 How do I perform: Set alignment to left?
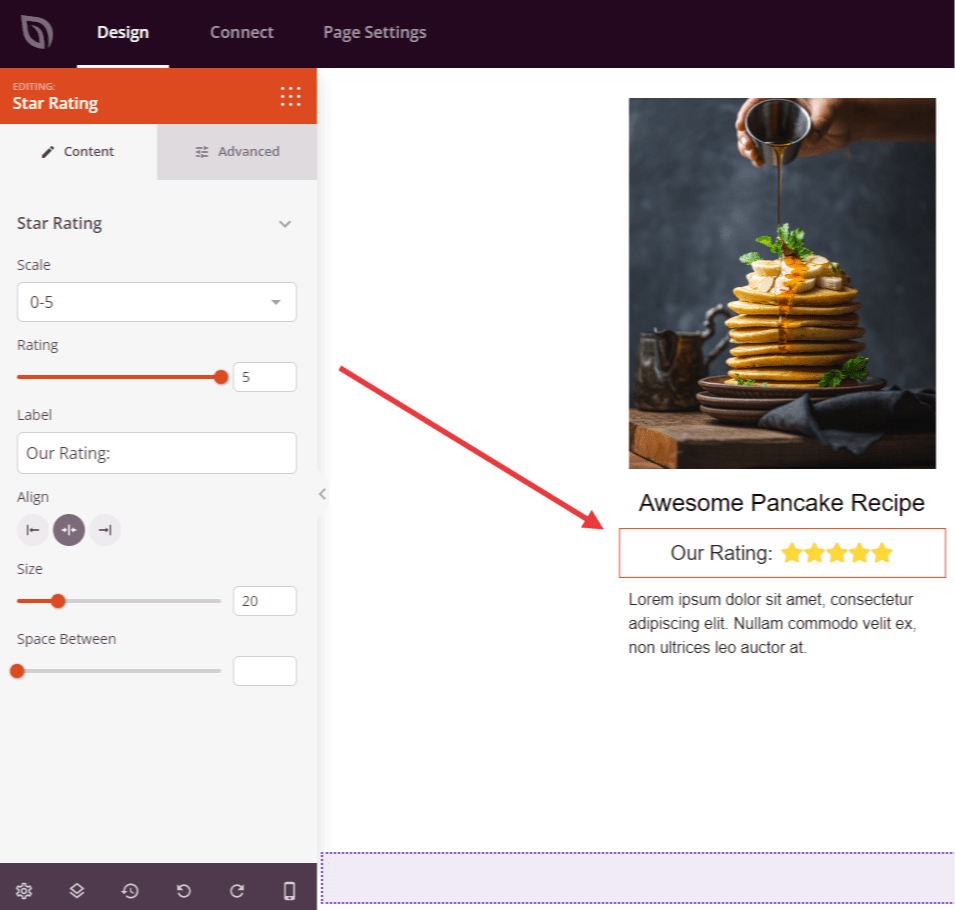tap(33, 530)
